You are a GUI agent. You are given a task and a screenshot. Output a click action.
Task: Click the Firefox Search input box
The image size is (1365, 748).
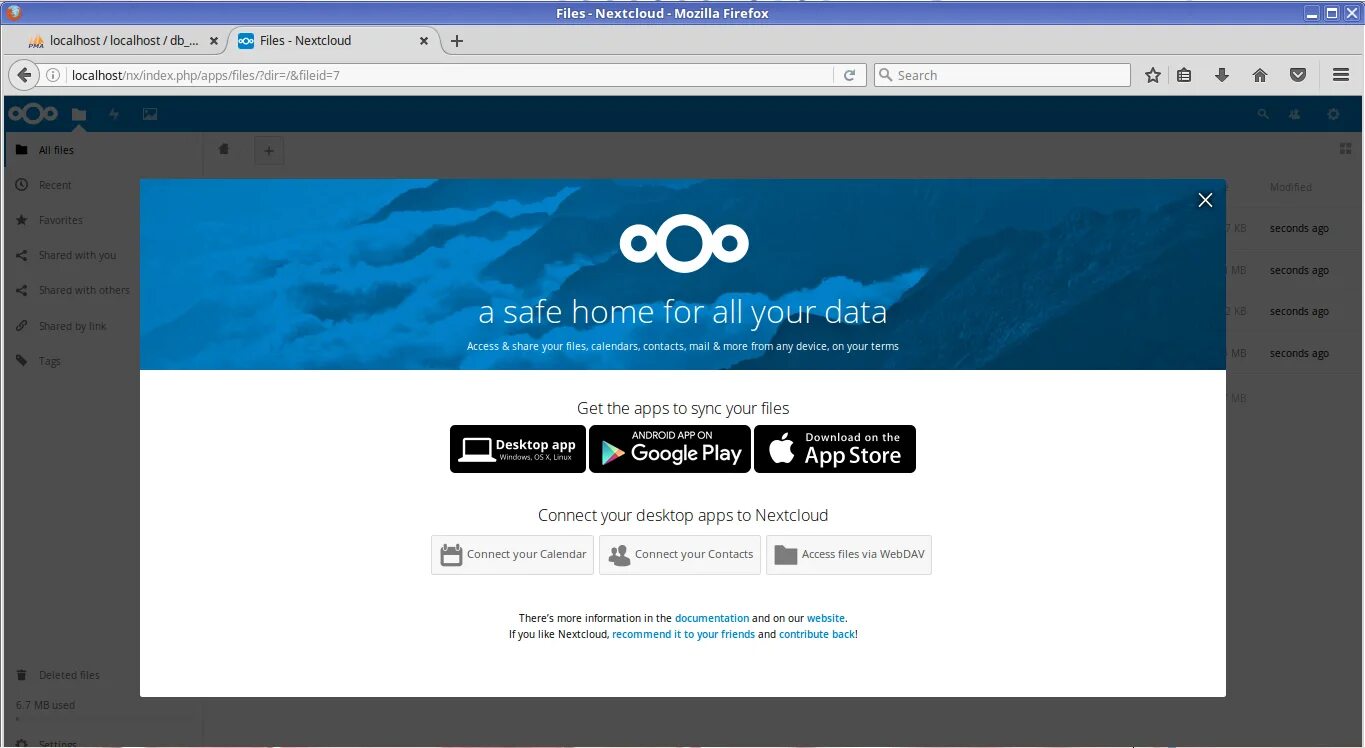[1002, 75]
